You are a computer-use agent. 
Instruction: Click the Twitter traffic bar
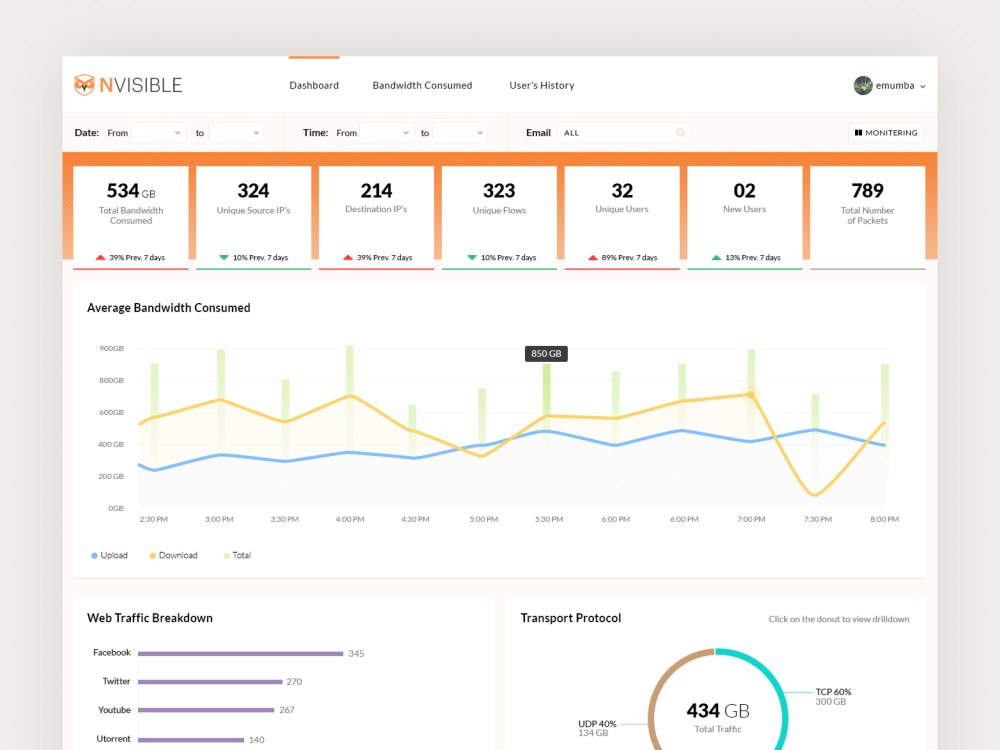(x=210, y=682)
